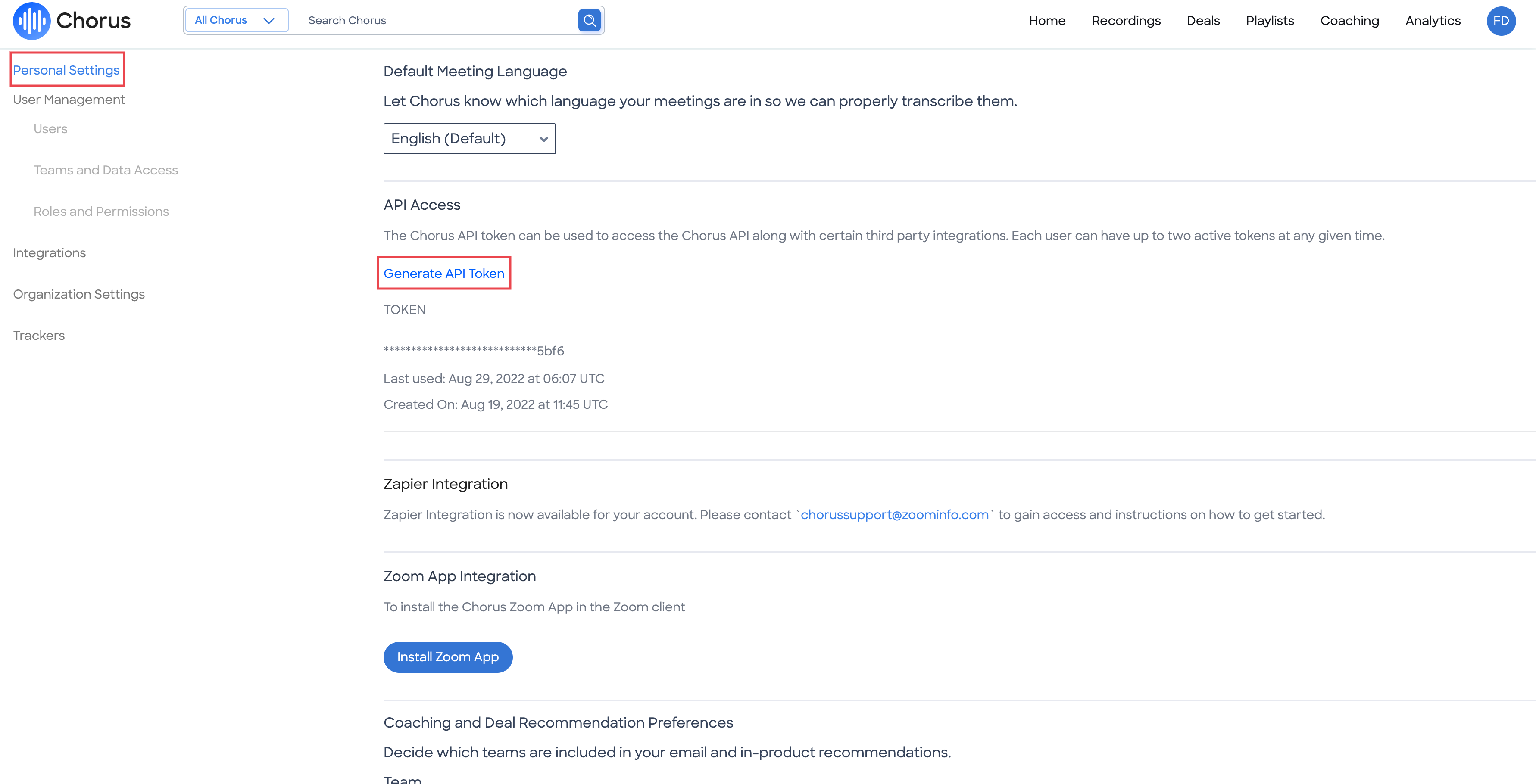Image resolution: width=1536 pixels, height=784 pixels.
Task: Click the Created On Aug 19, 2022 text
Action: [x=496, y=404]
